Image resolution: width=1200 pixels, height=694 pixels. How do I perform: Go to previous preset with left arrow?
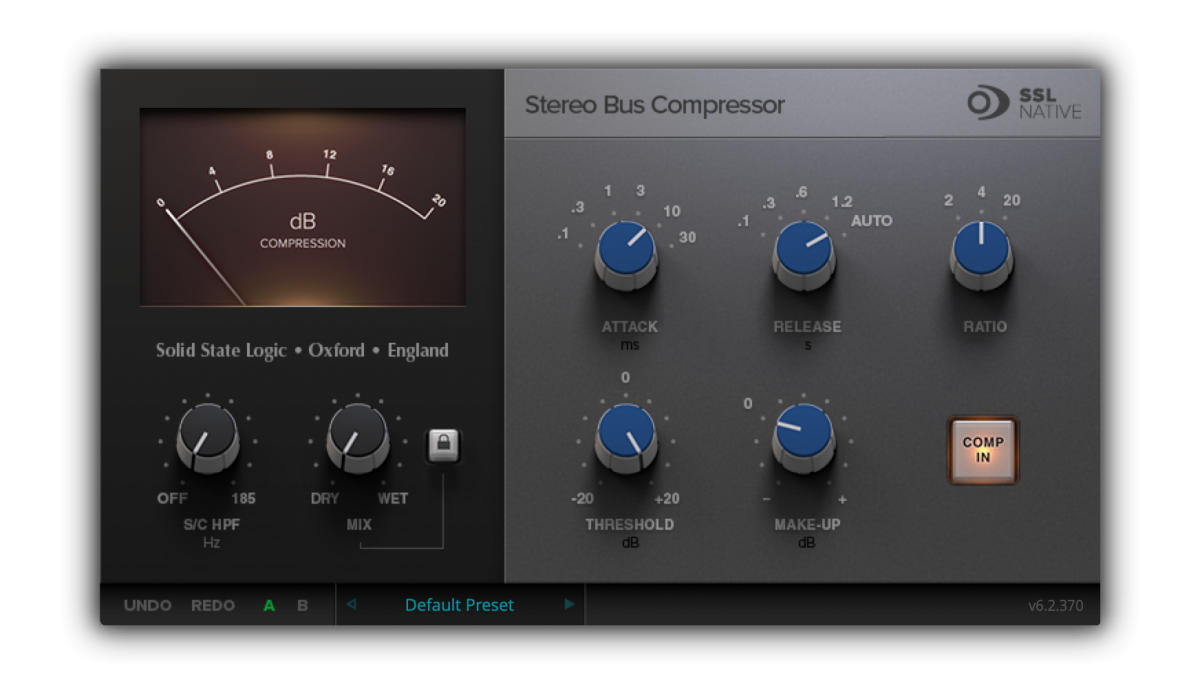(x=352, y=605)
